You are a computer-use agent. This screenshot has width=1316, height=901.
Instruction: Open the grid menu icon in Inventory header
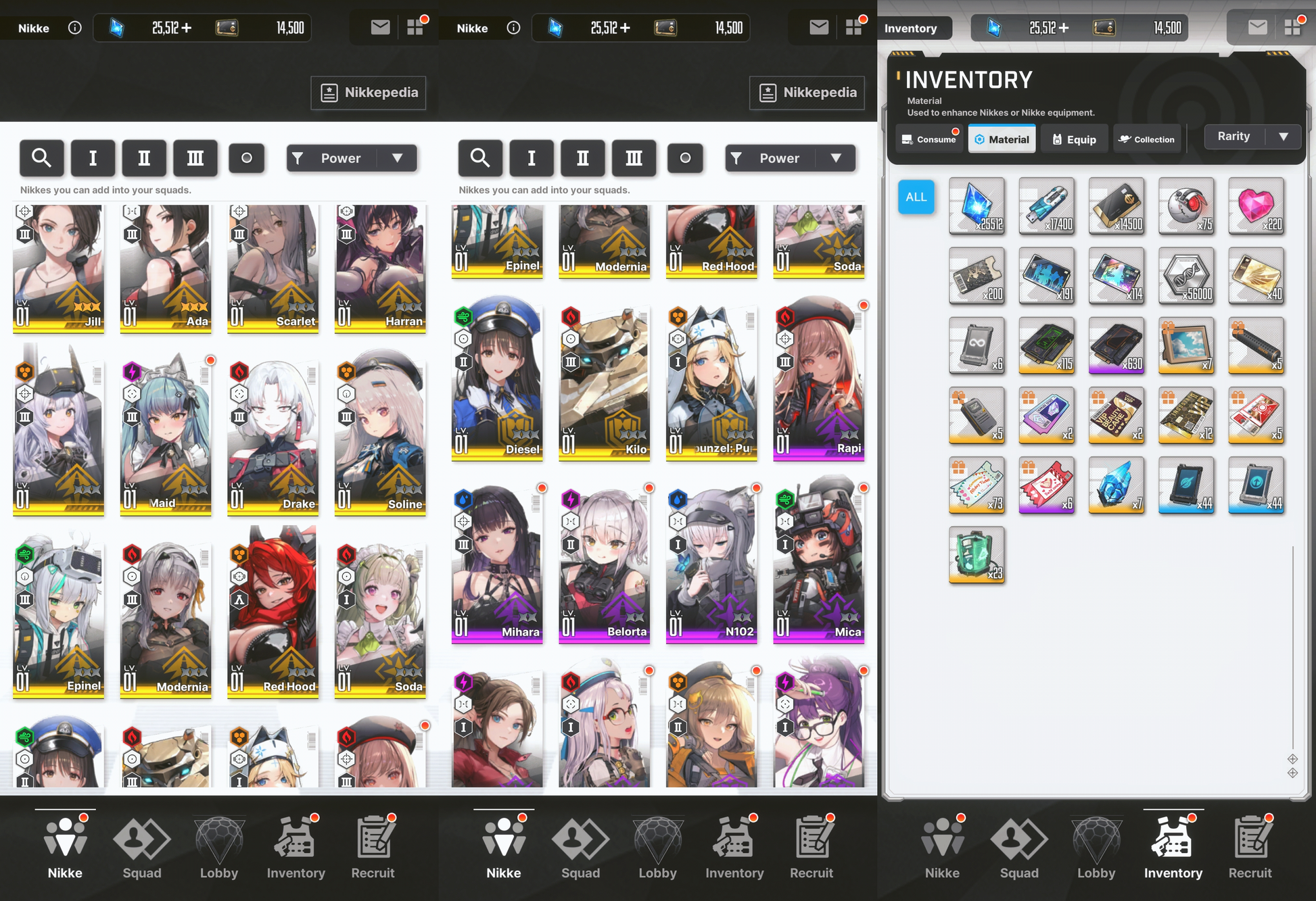tap(1293, 27)
